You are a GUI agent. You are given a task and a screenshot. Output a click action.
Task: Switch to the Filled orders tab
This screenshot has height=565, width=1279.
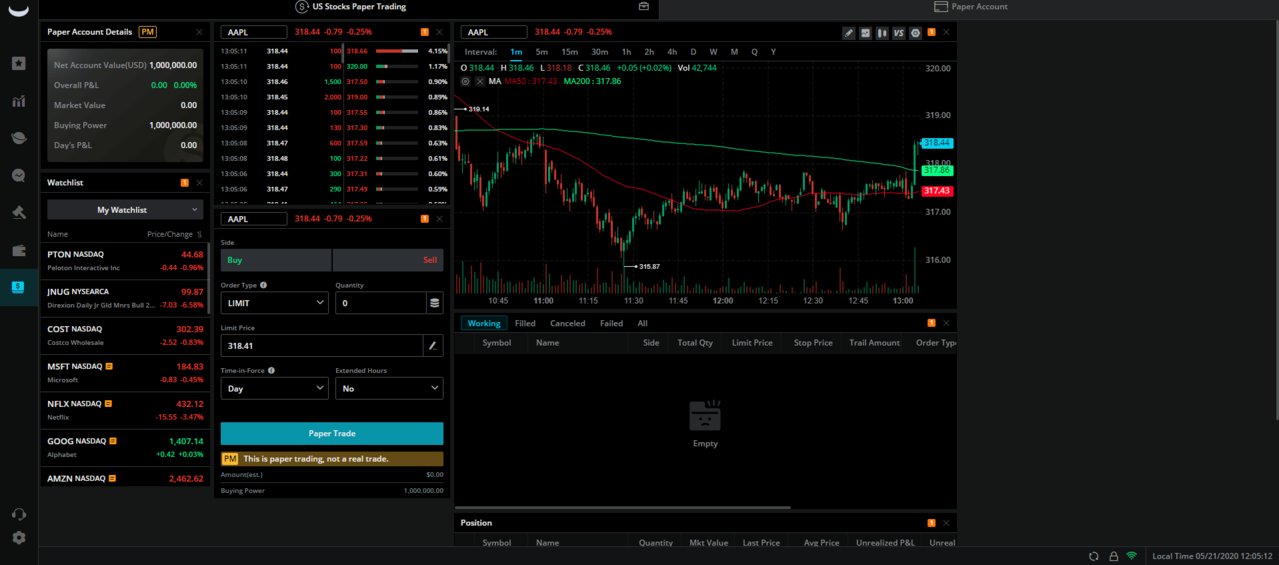click(x=525, y=323)
